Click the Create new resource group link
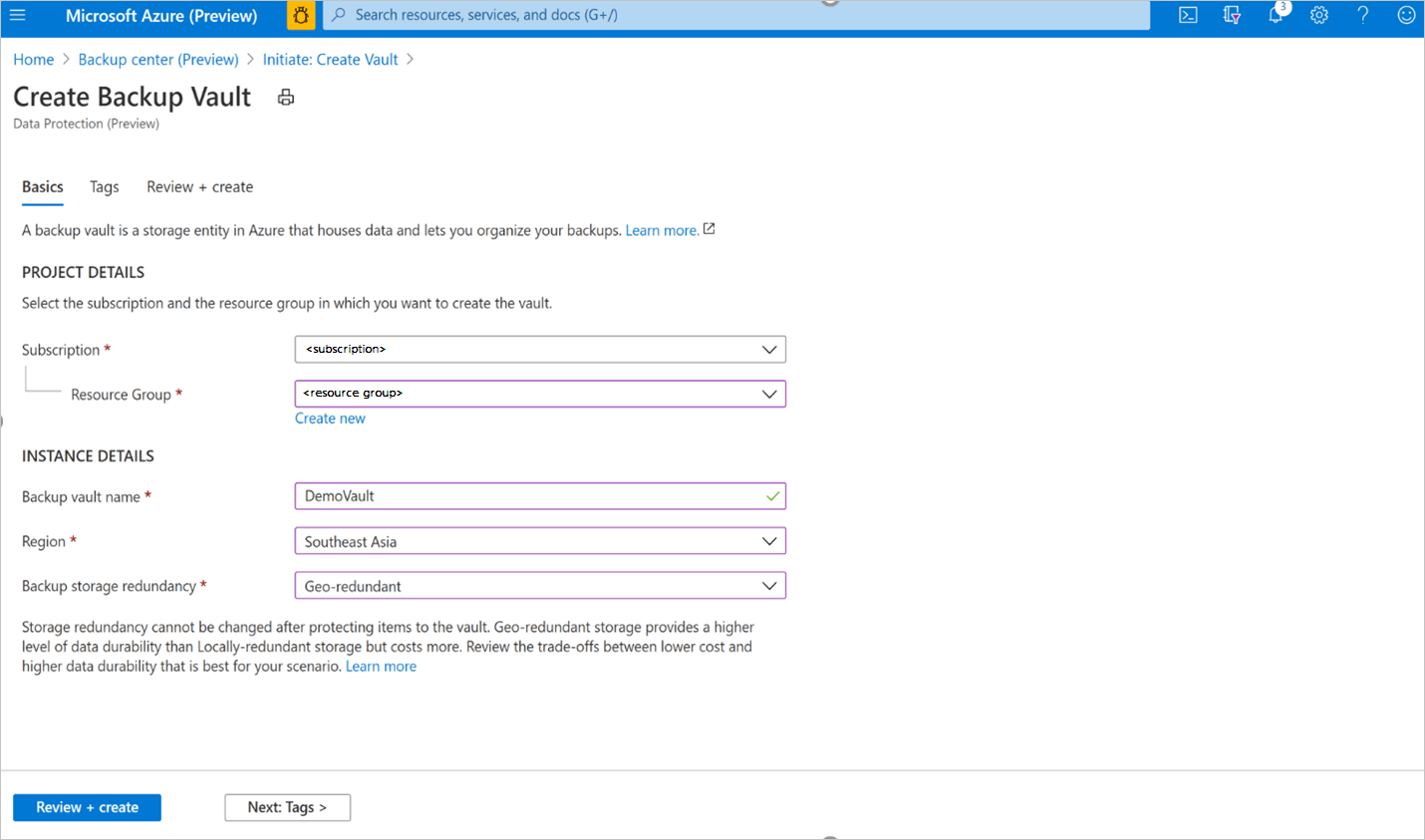 tap(330, 418)
